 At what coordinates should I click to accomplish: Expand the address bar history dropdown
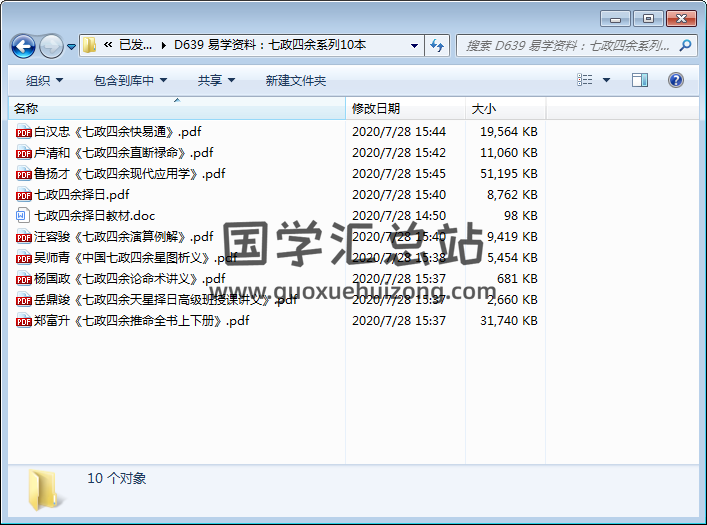pos(415,45)
